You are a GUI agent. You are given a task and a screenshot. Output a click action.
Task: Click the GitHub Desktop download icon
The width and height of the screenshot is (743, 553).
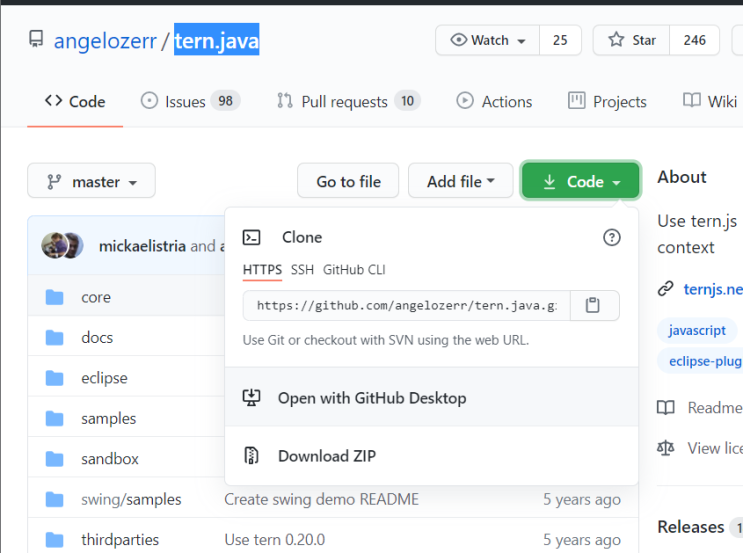point(251,398)
